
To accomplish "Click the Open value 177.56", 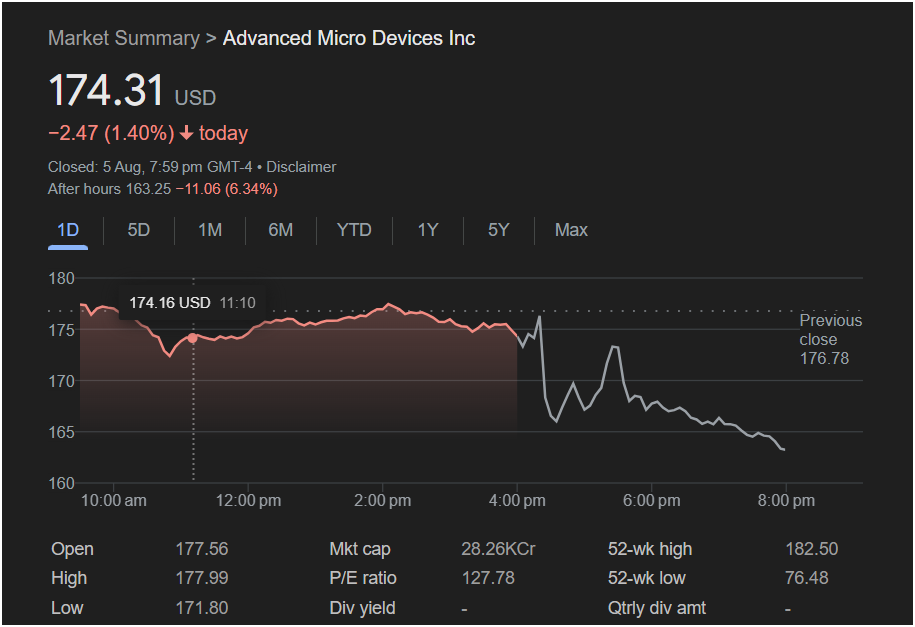I will (202, 549).
